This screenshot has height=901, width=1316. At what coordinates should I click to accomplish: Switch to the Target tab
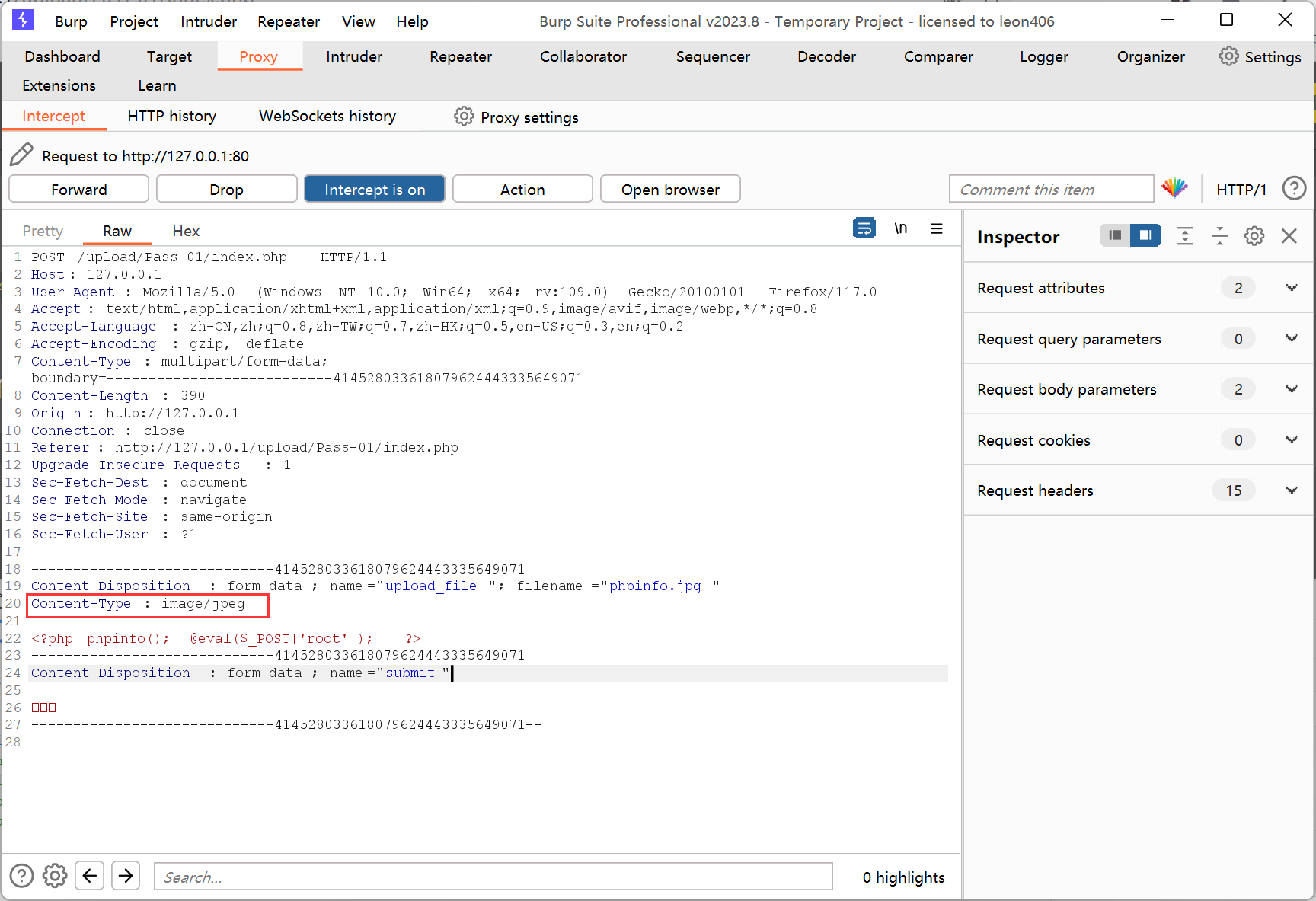pos(169,56)
